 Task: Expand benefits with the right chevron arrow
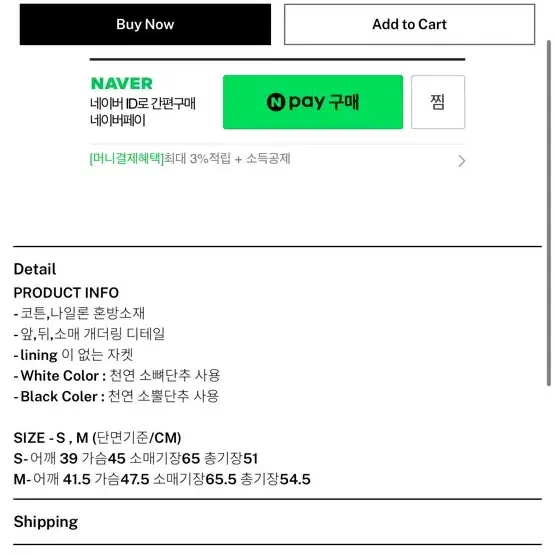[461, 161]
